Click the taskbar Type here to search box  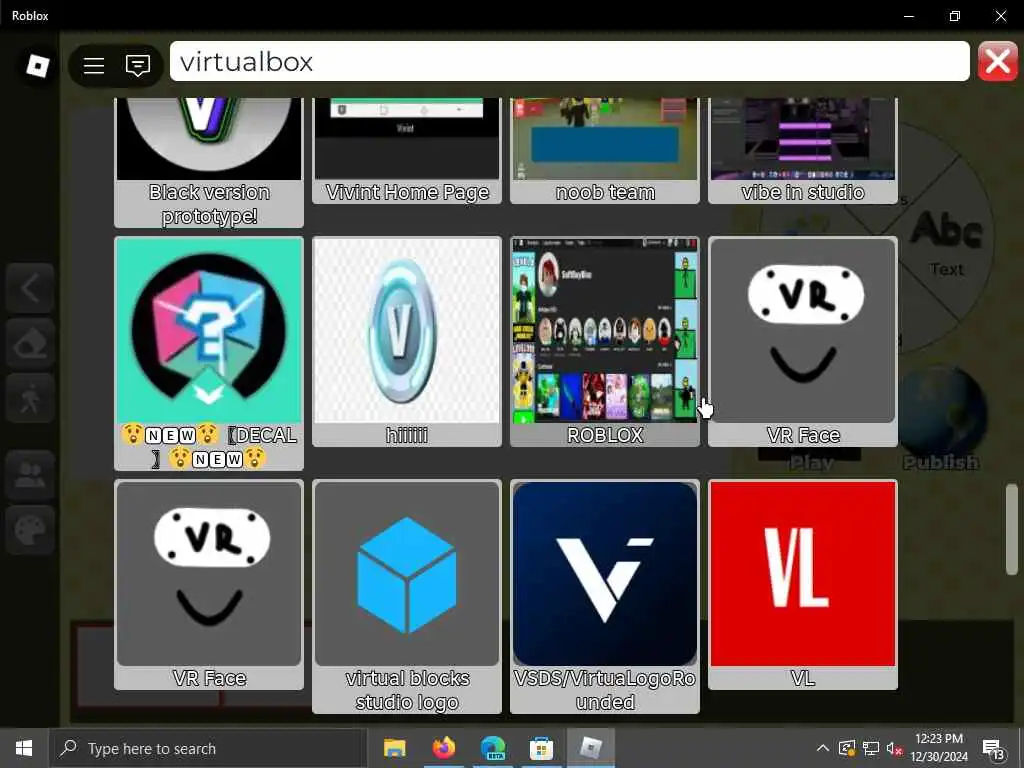pos(208,748)
